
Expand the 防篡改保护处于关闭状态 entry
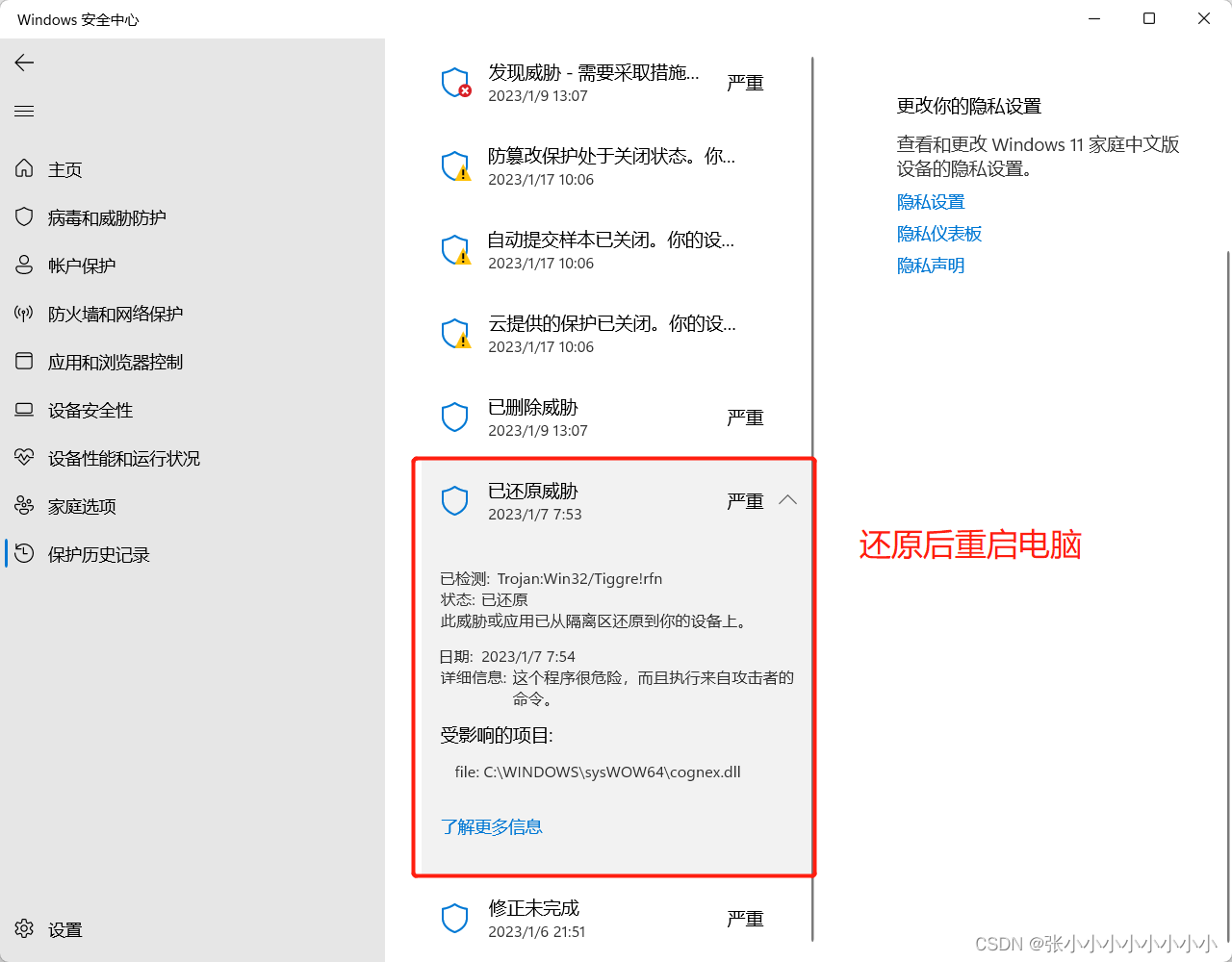point(612,166)
